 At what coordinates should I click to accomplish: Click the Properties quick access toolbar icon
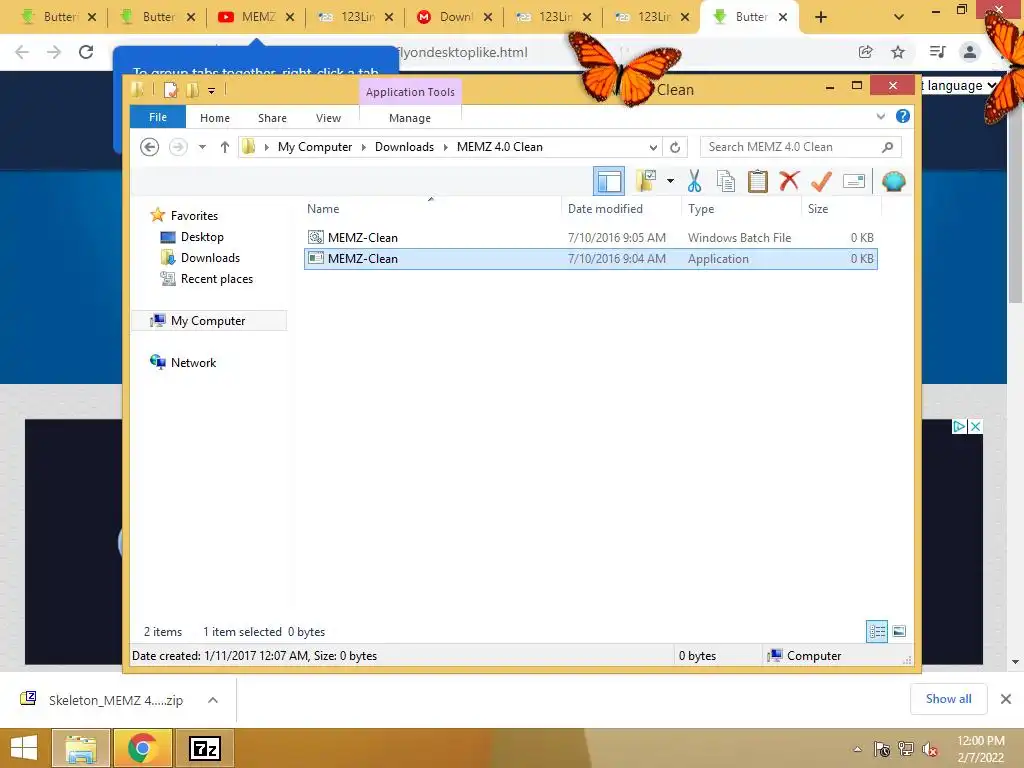(170, 90)
